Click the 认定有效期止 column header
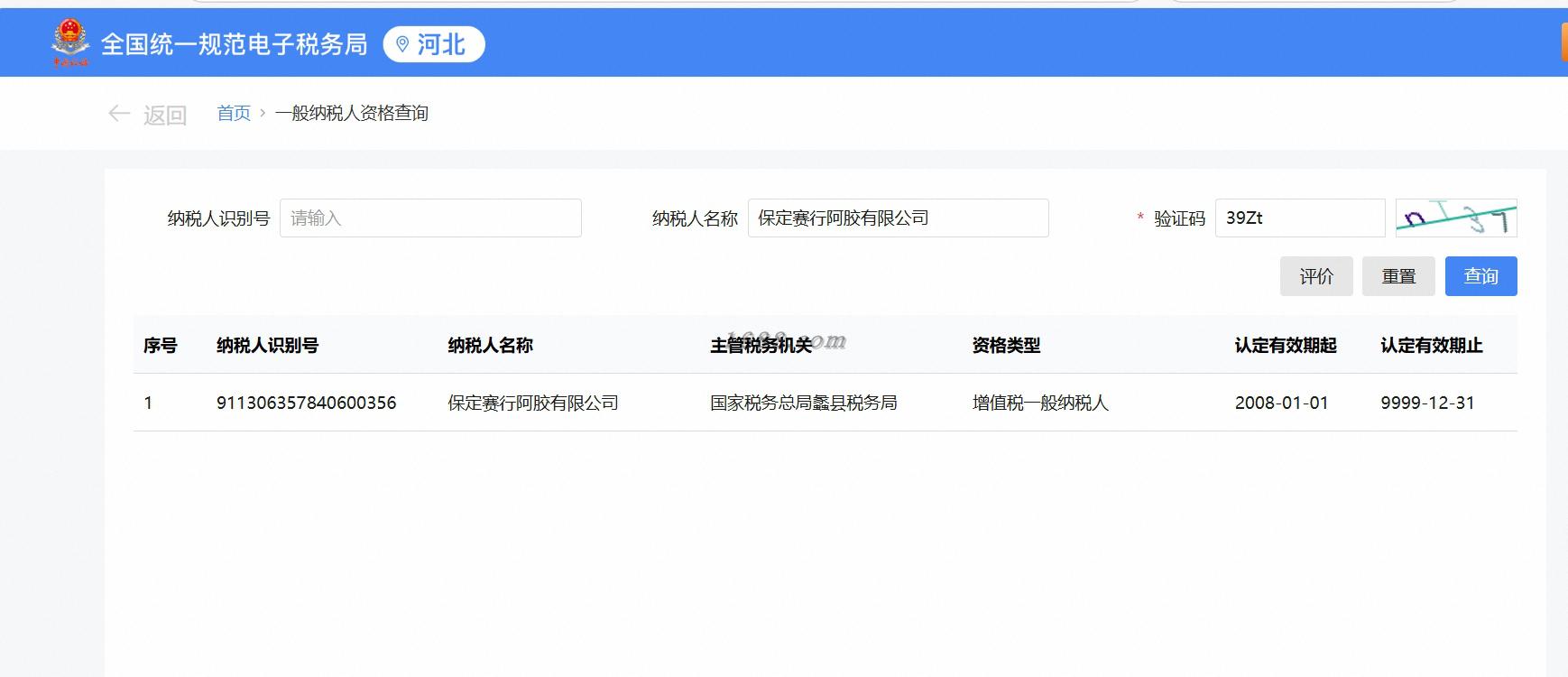The height and width of the screenshot is (677, 1568). click(x=1432, y=346)
